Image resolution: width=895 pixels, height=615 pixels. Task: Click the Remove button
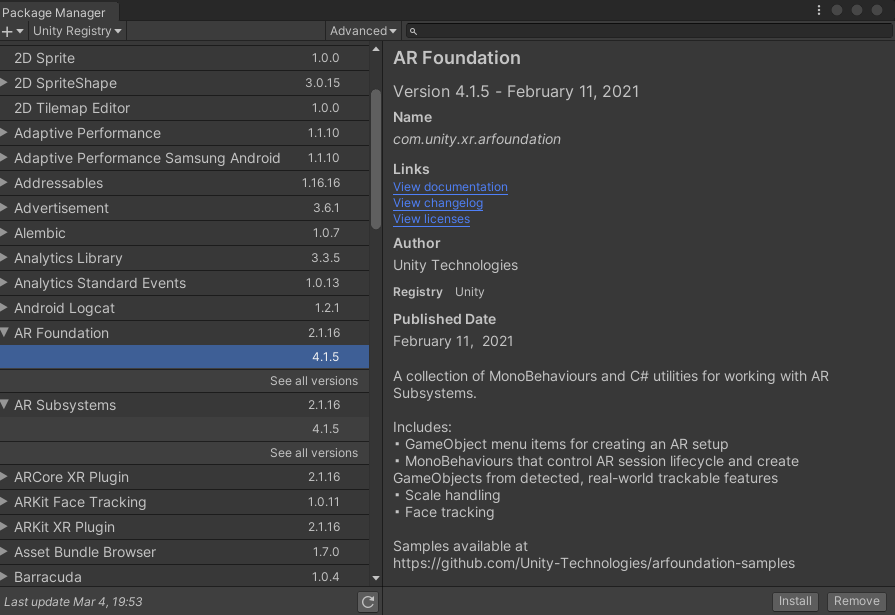pyautogui.click(x=856, y=601)
